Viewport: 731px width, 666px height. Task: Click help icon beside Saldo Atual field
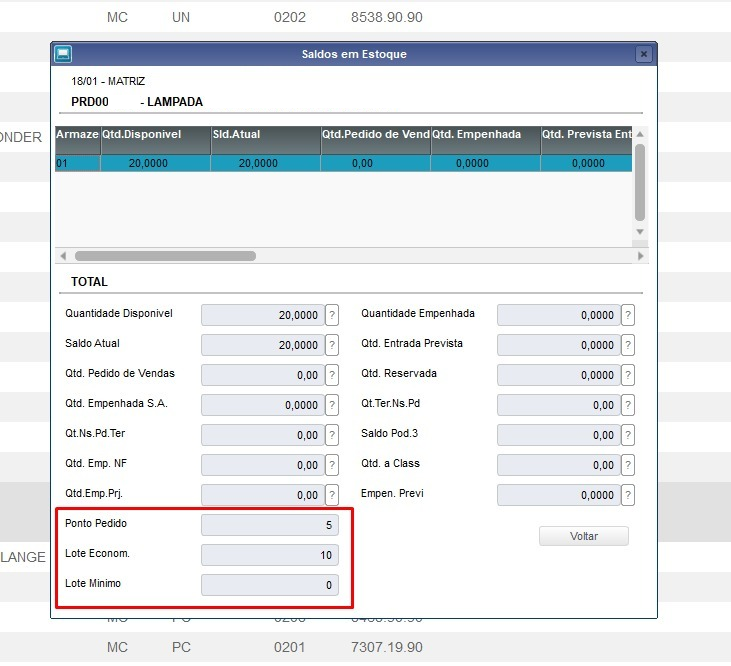(332, 345)
